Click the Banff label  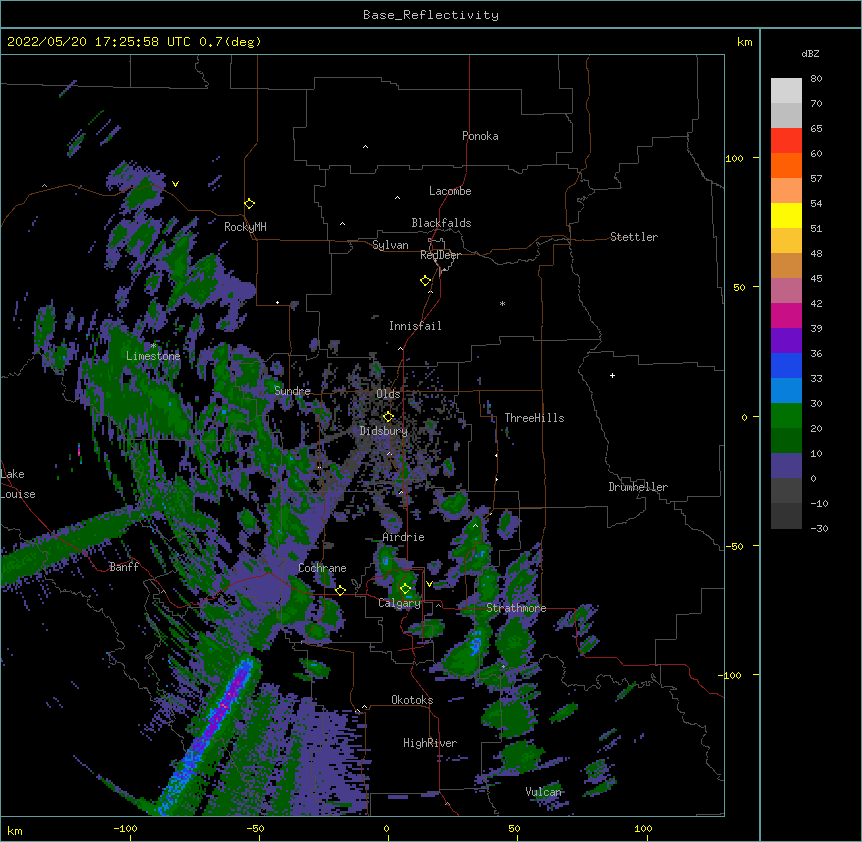point(124,567)
